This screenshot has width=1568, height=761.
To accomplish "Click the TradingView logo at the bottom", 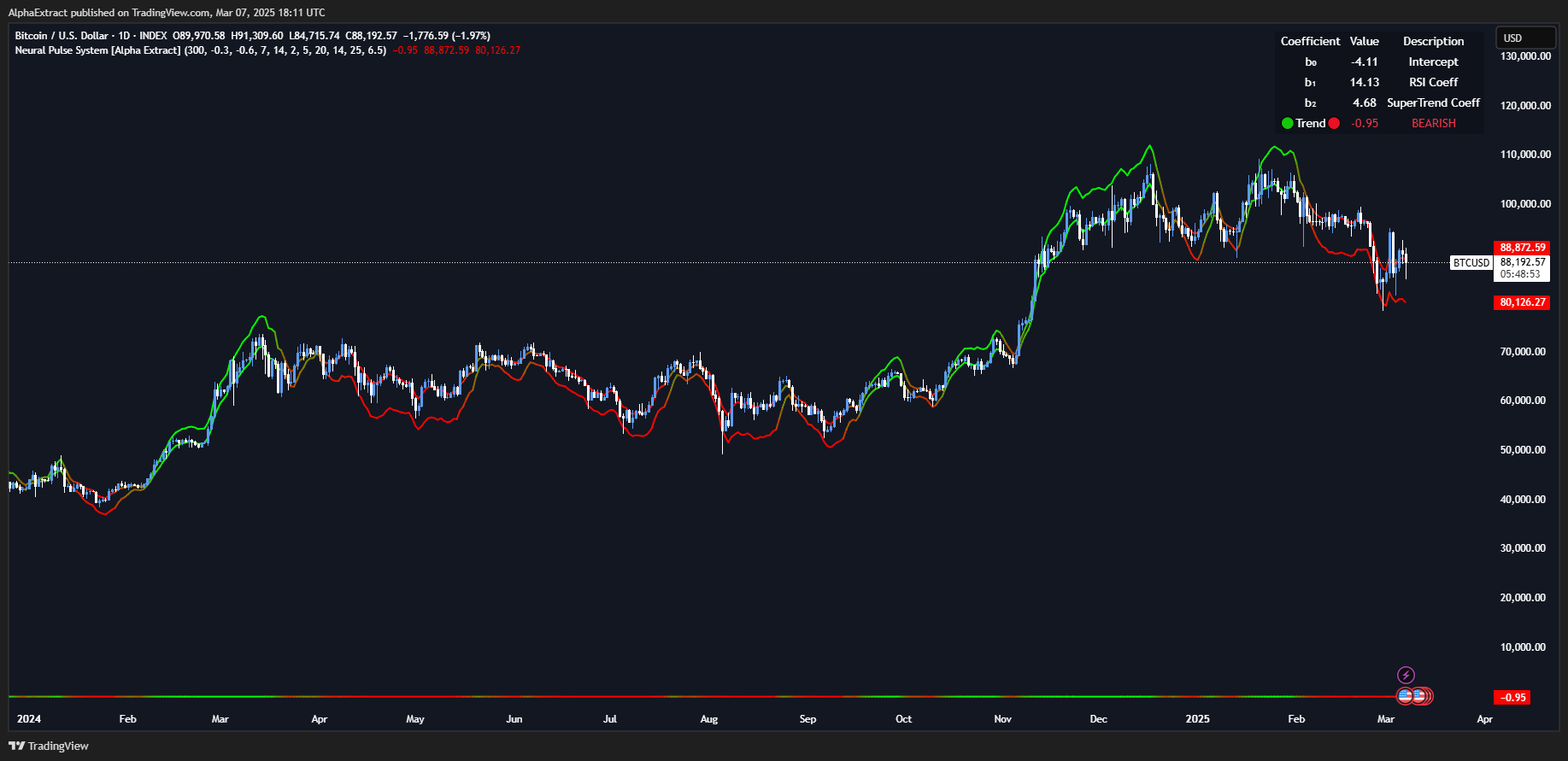I will [49, 746].
